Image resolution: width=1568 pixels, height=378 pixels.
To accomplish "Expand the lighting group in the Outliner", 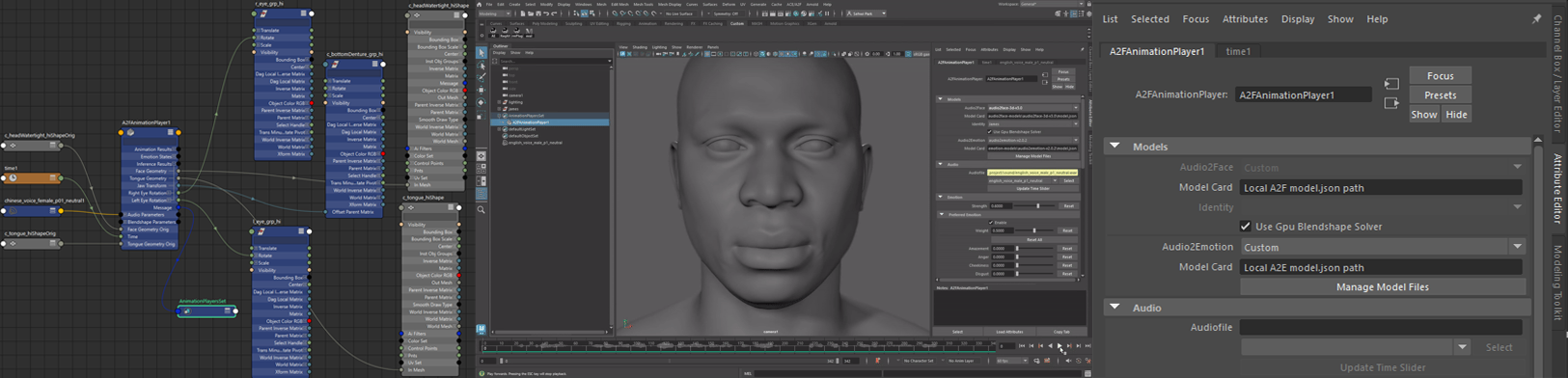I will pos(499,102).
